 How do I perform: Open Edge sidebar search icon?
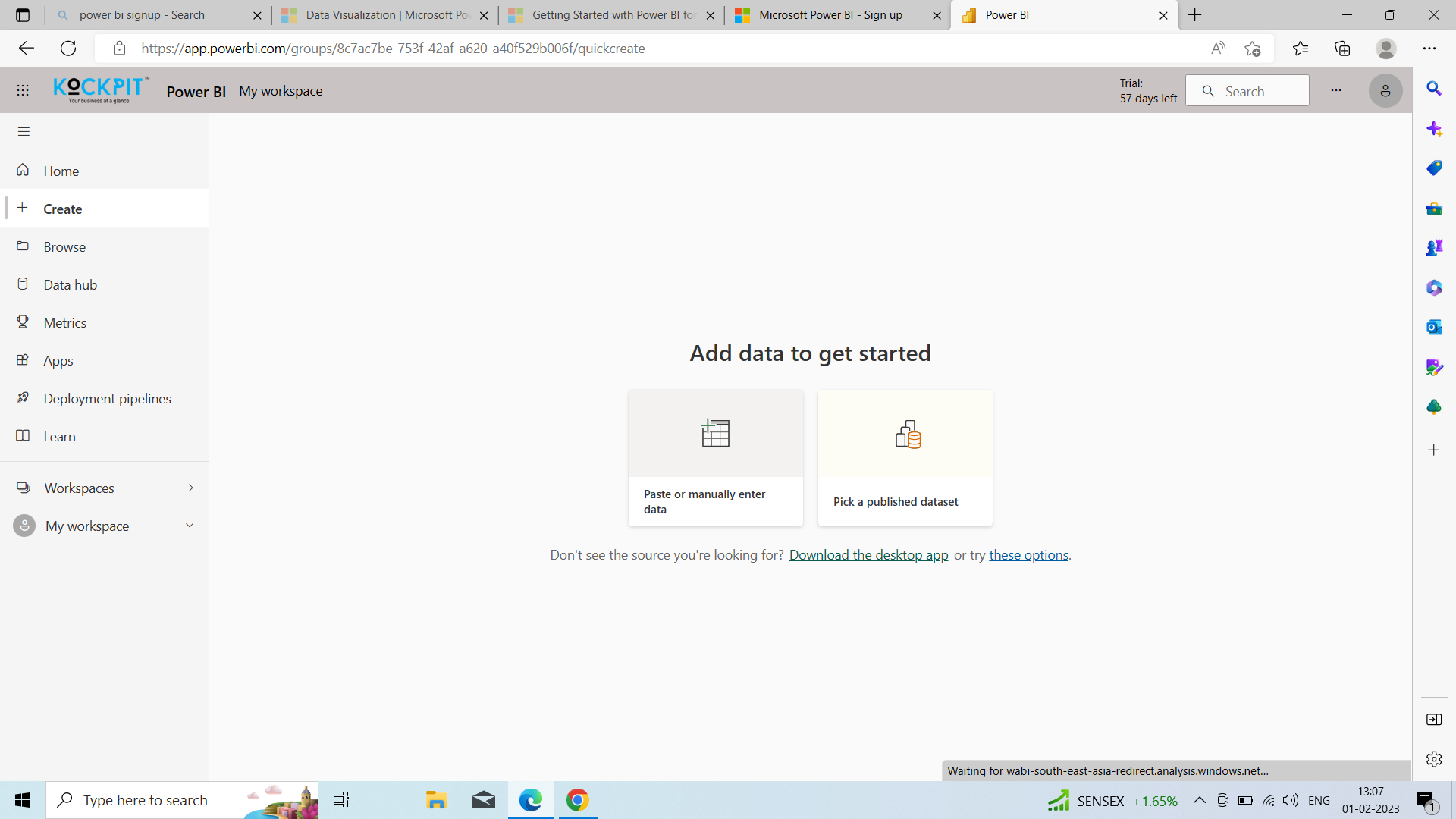click(x=1433, y=89)
